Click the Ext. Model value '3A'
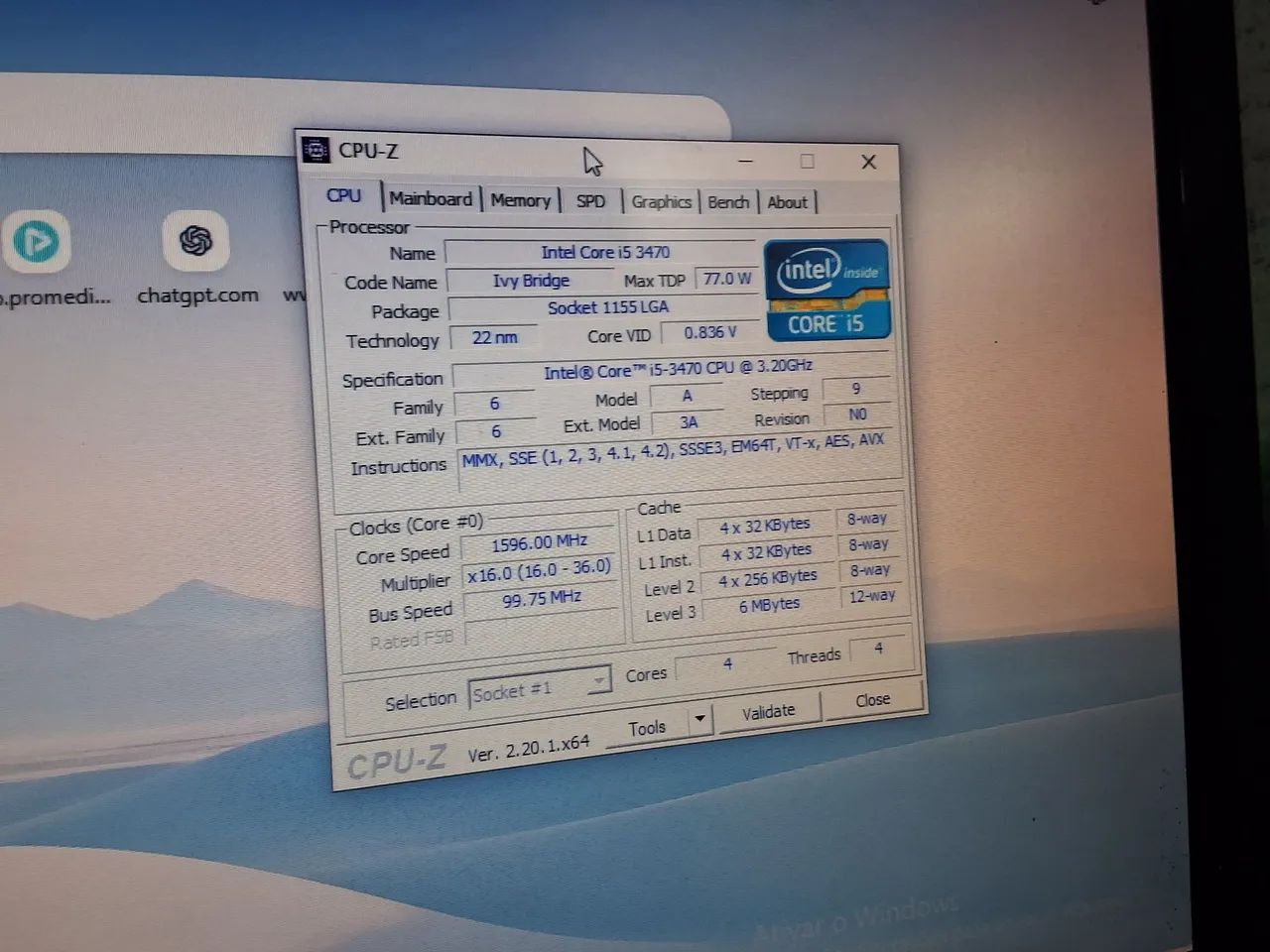1270x952 pixels. 689,422
